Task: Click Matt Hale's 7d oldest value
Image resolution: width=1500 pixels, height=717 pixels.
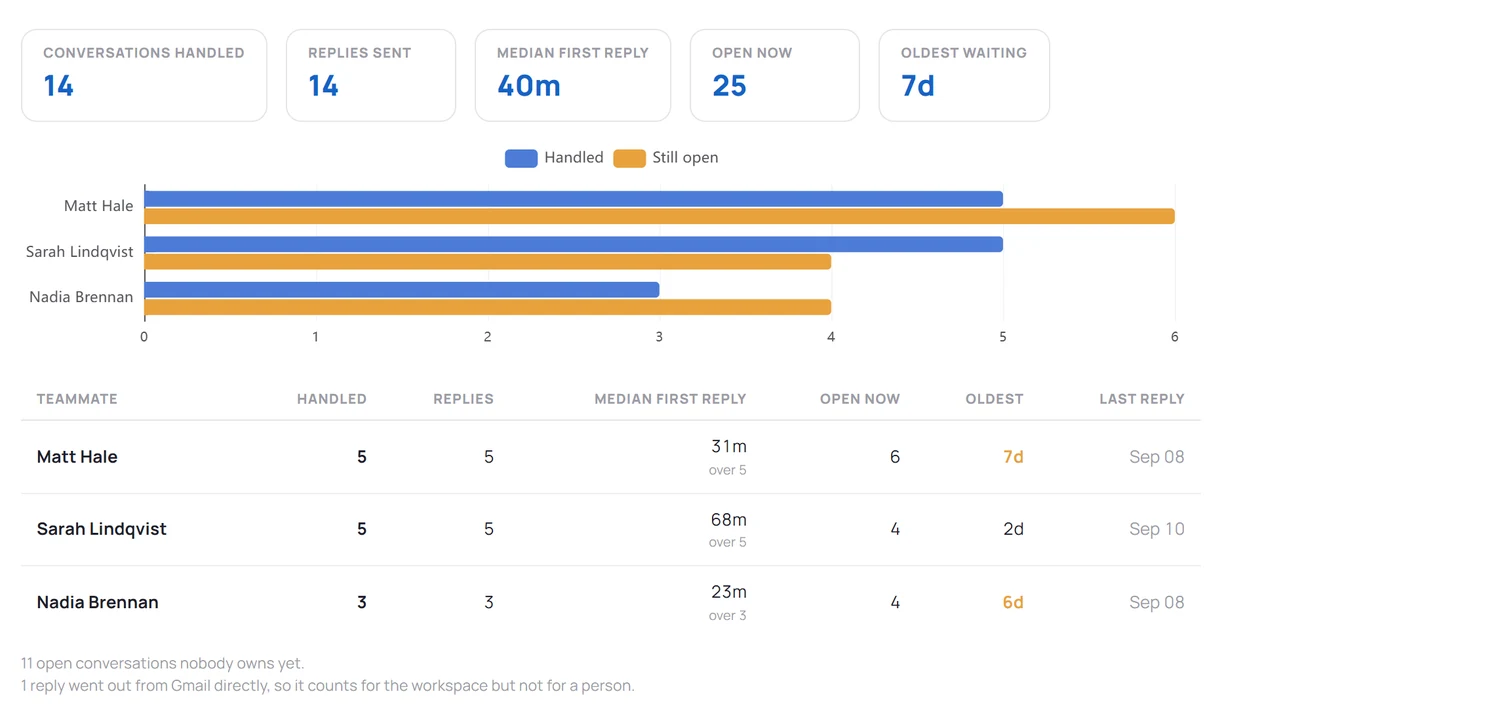Action: tap(1013, 457)
